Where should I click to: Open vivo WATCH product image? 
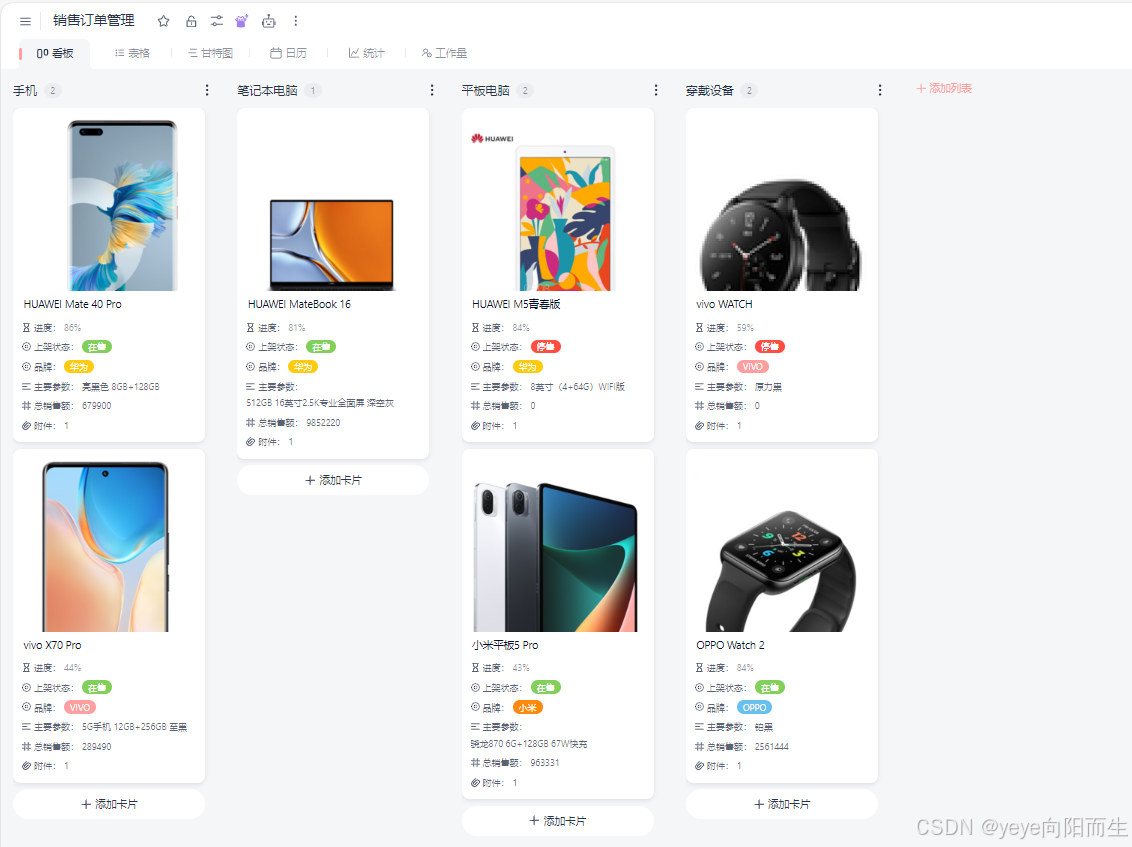tap(781, 235)
